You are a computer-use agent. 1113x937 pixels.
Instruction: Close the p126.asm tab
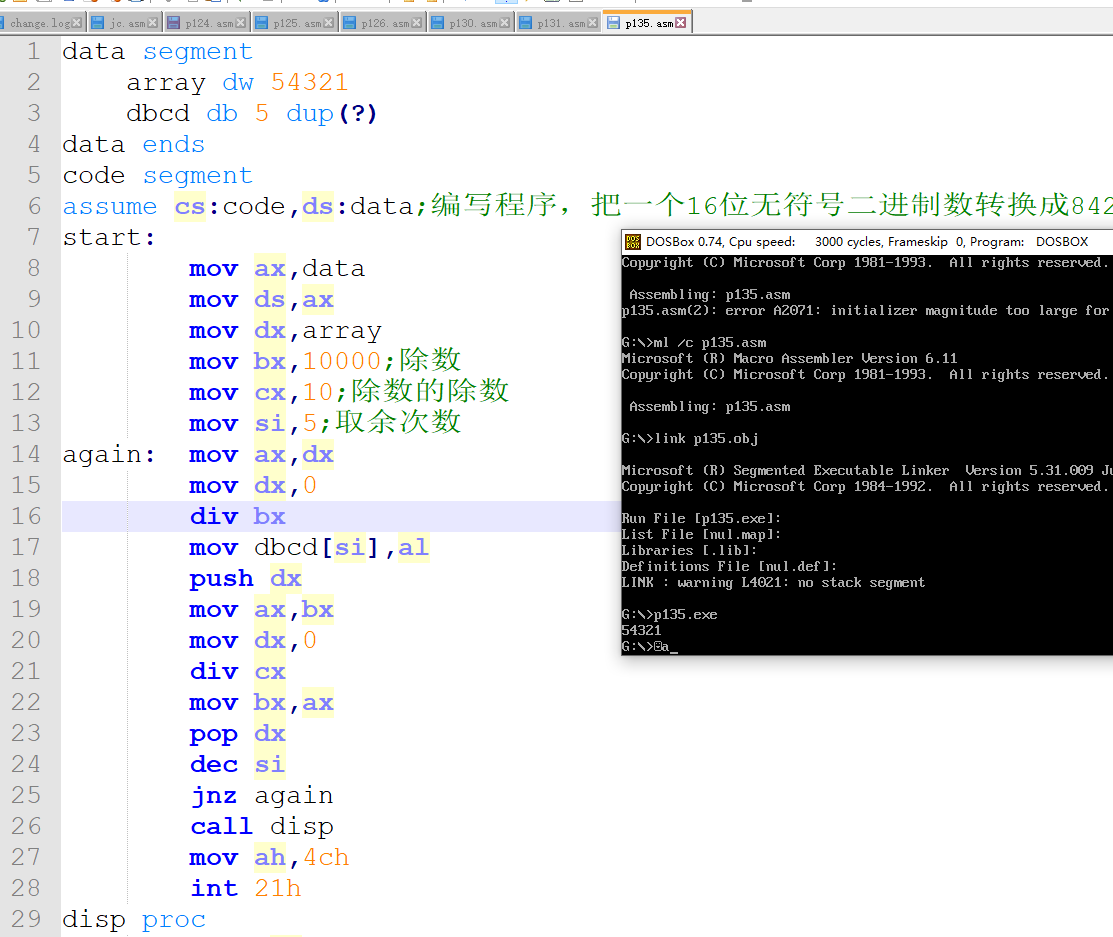coord(416,23)
